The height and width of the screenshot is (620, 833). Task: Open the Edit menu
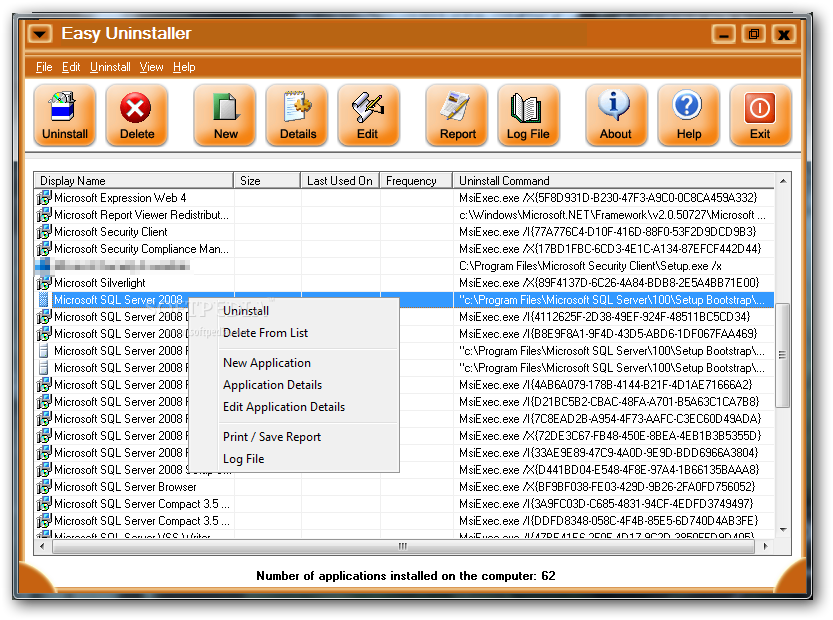click(x=71, y=67)
